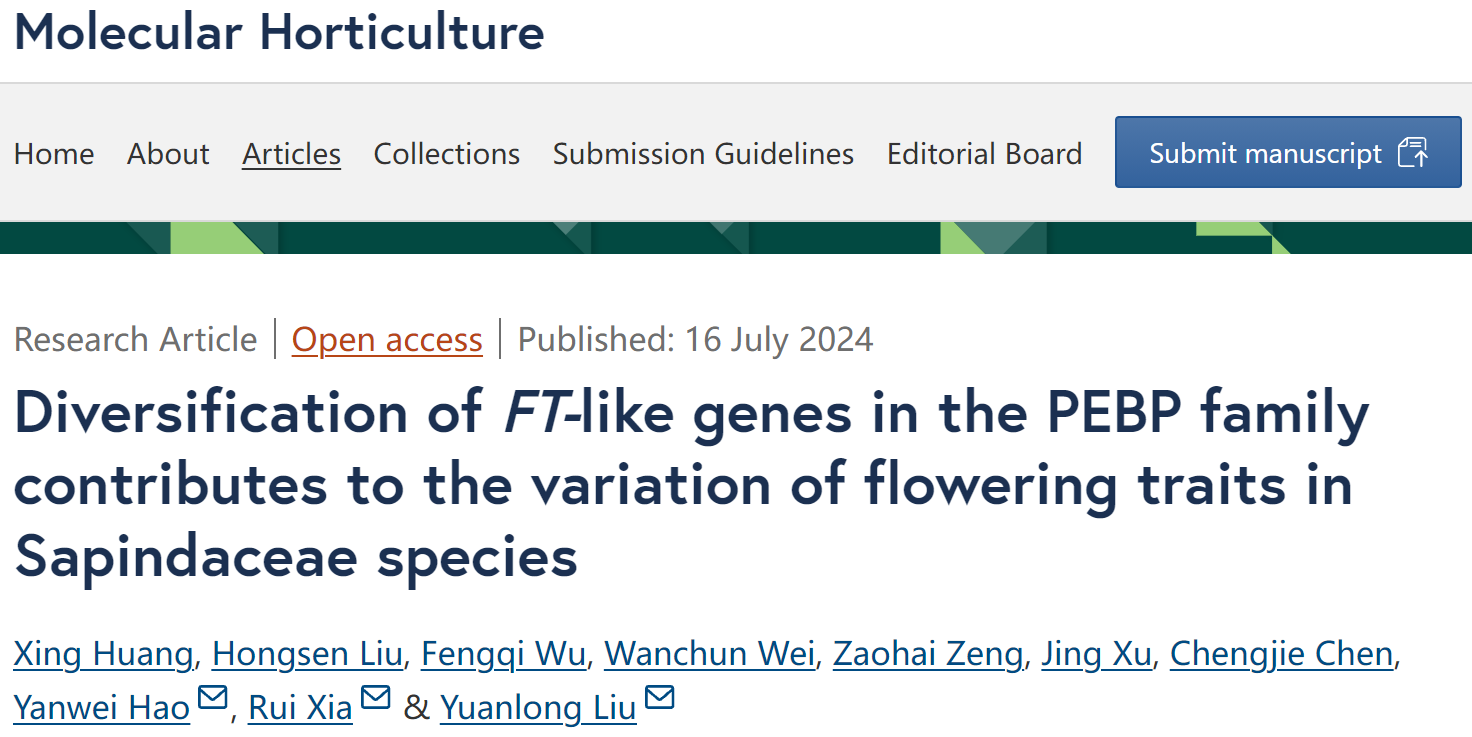Go to the About page
The width and height of the screenshot is (1472, 737).
[168, 154]
